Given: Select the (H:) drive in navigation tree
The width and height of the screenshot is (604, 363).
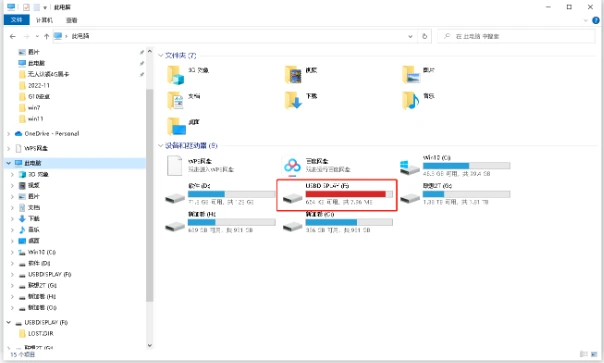Looking at the screenshot, I should pyautogui.click(x=38, y=297).
